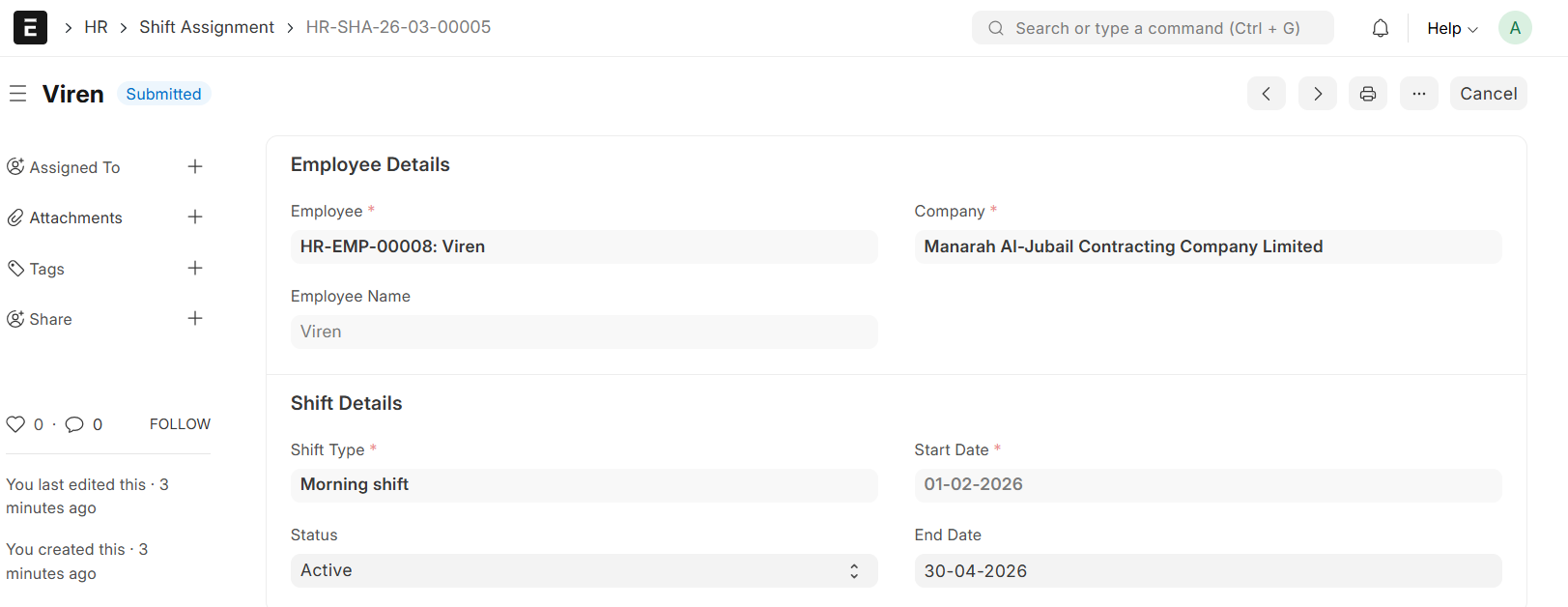
Task: Go to Shift Assignment breadcrumb
Action: click(x=207, y=27)
